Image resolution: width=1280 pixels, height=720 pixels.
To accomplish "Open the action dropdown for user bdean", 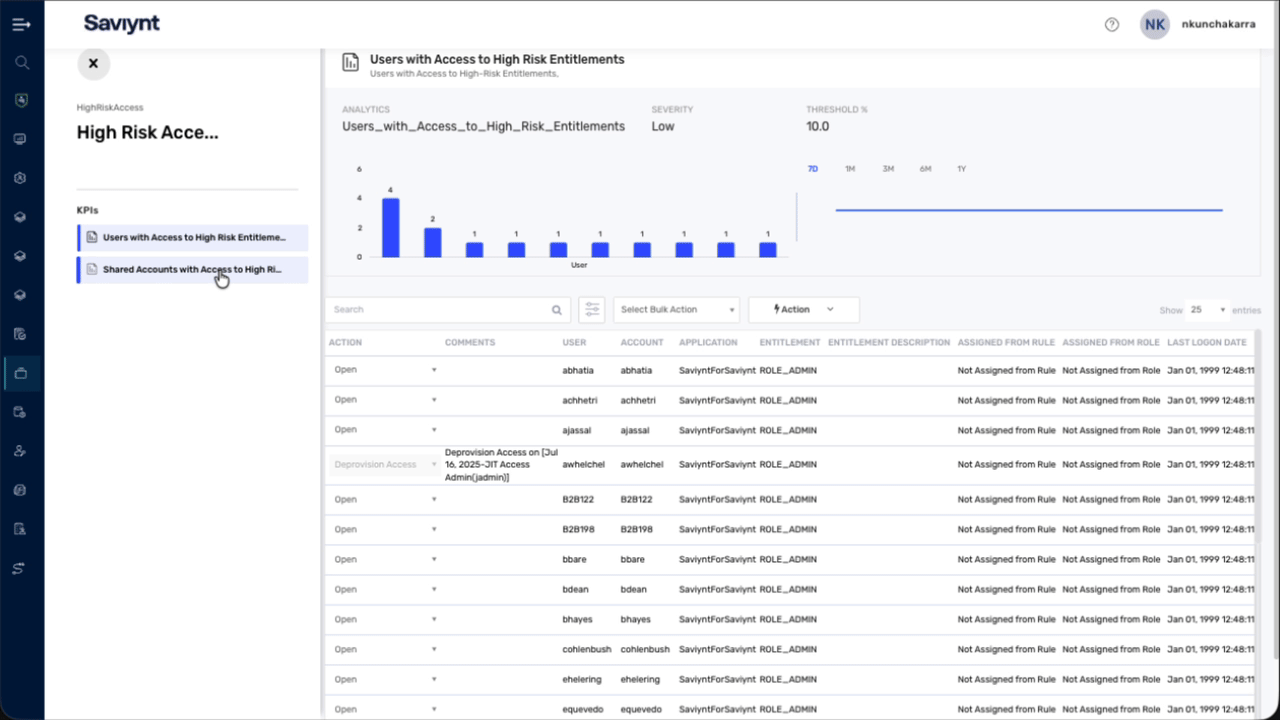I will point(385,589).
